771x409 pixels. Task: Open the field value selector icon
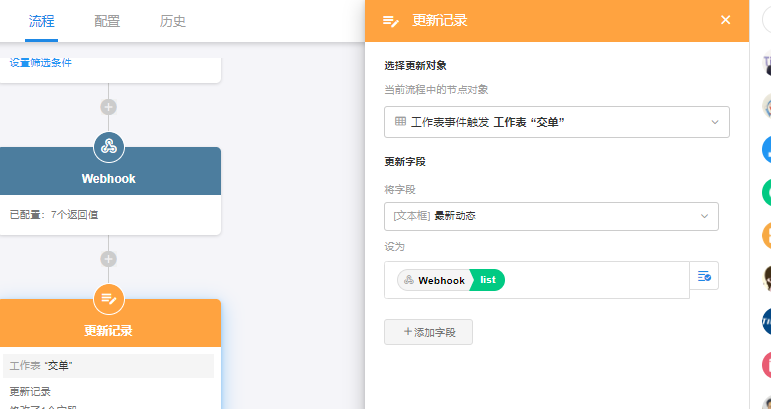tap(704, 276)
